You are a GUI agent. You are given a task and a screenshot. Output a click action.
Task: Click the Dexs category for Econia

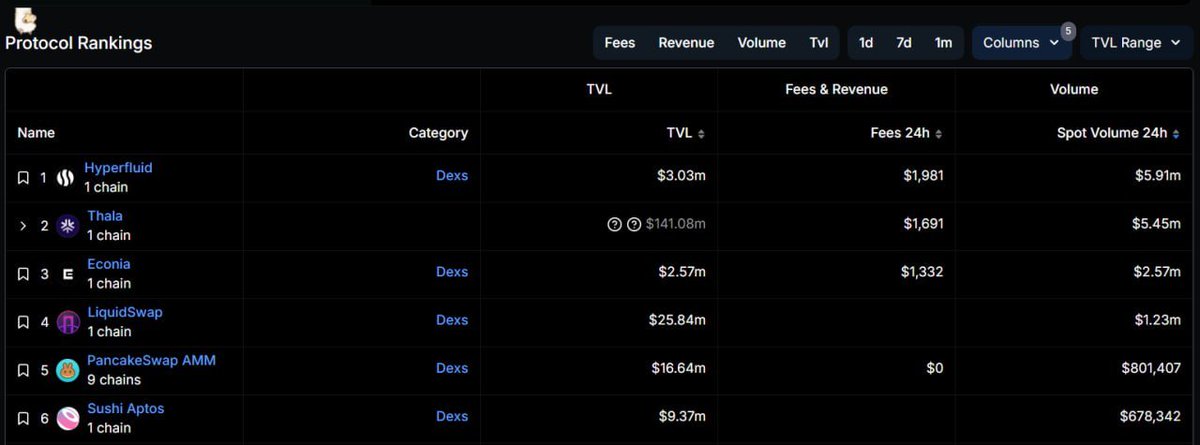[x=452, y=271]
